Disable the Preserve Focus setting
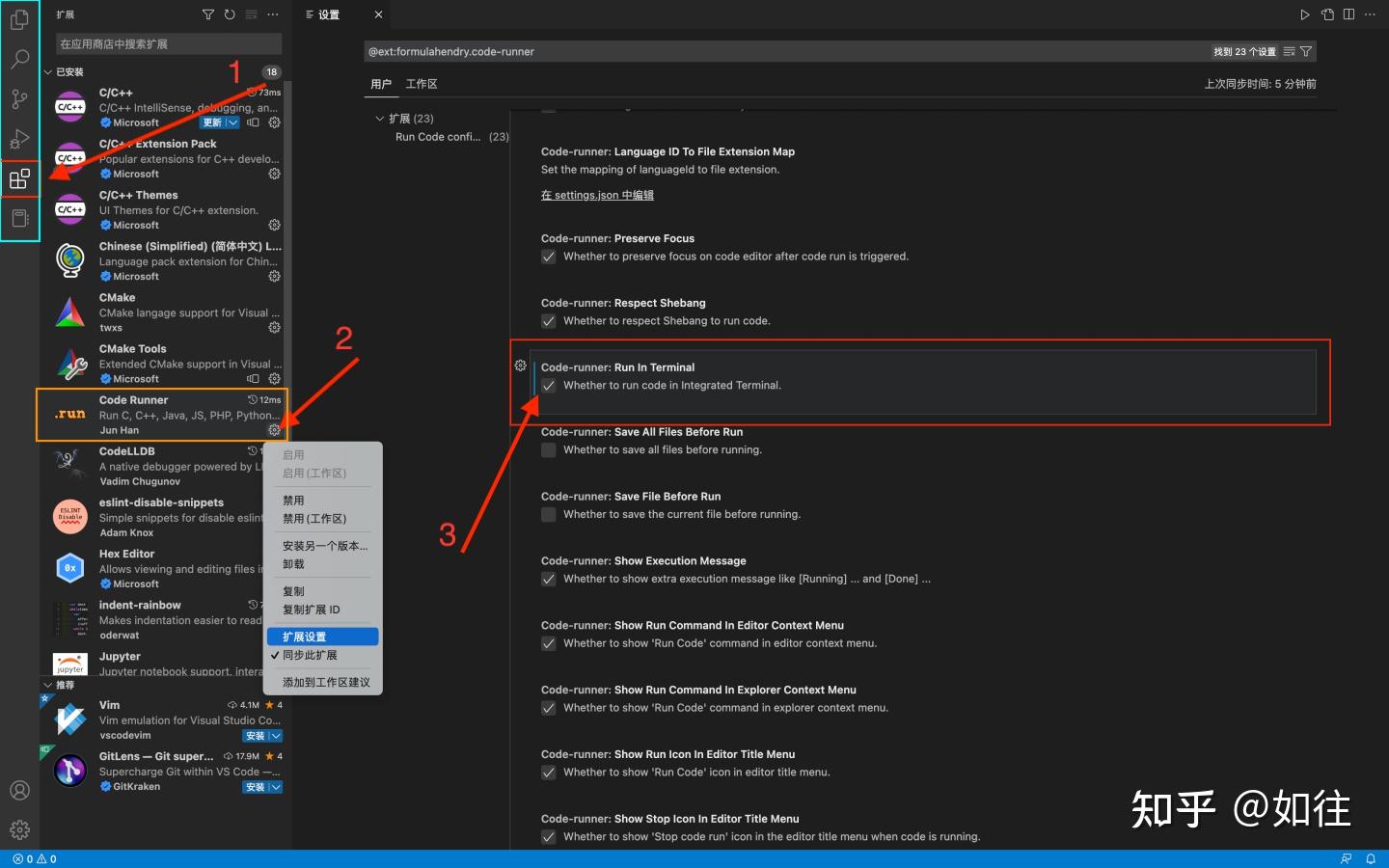1389x868 pixels. click(x=548, y=257)
